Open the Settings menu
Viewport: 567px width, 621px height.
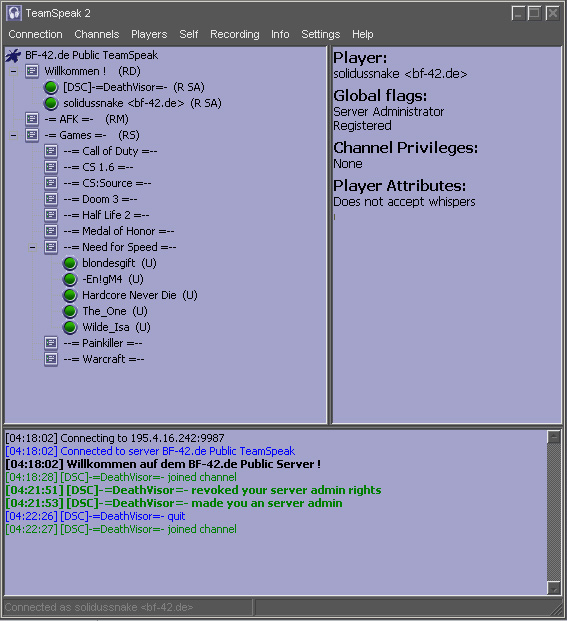click(x=321, y=34)
